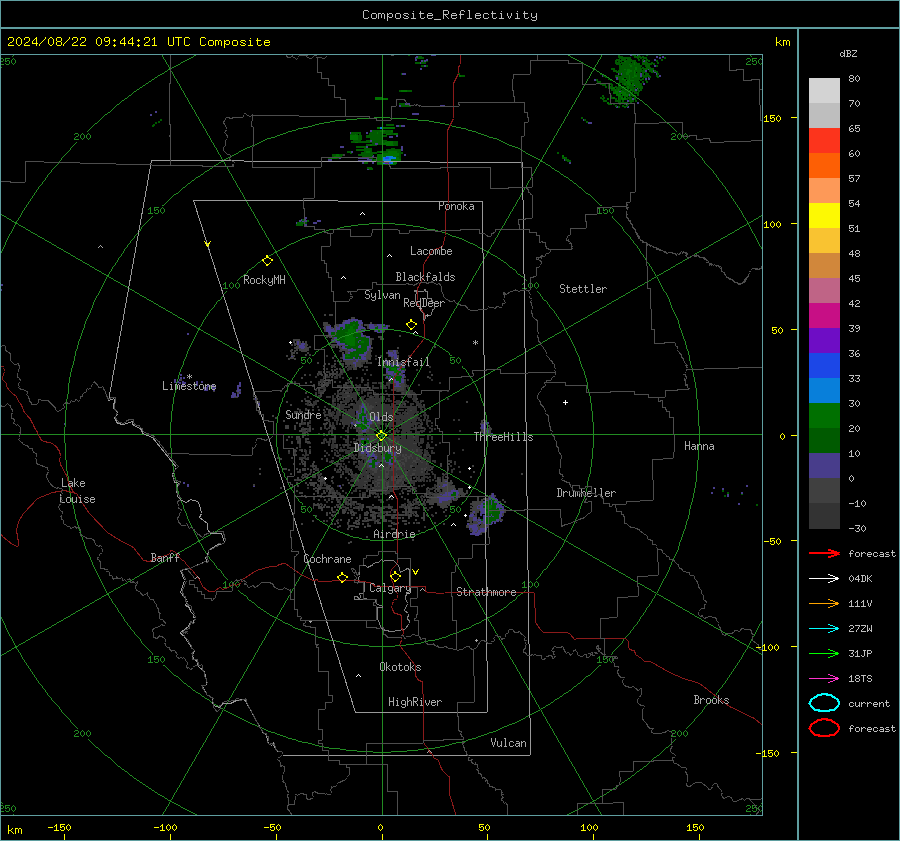This screenshot has width=900, height=841.
Task: Click the red forecast arrow in legend
Action: coord(824,553)
